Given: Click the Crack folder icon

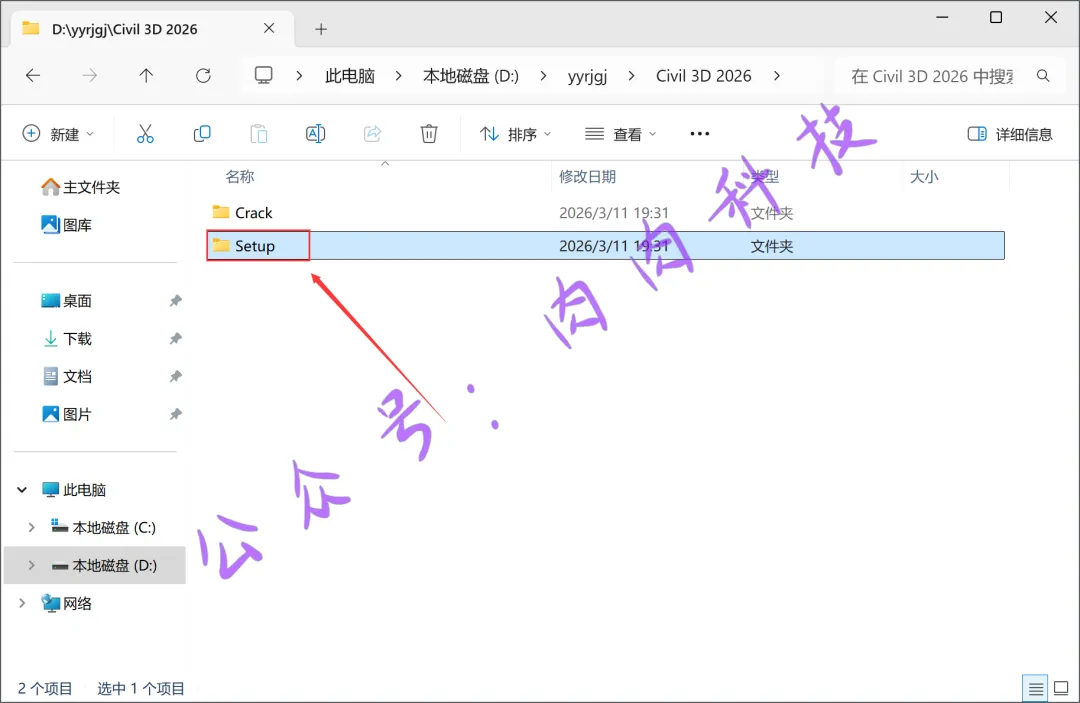Looking at the screenshot, I should 221,212.
